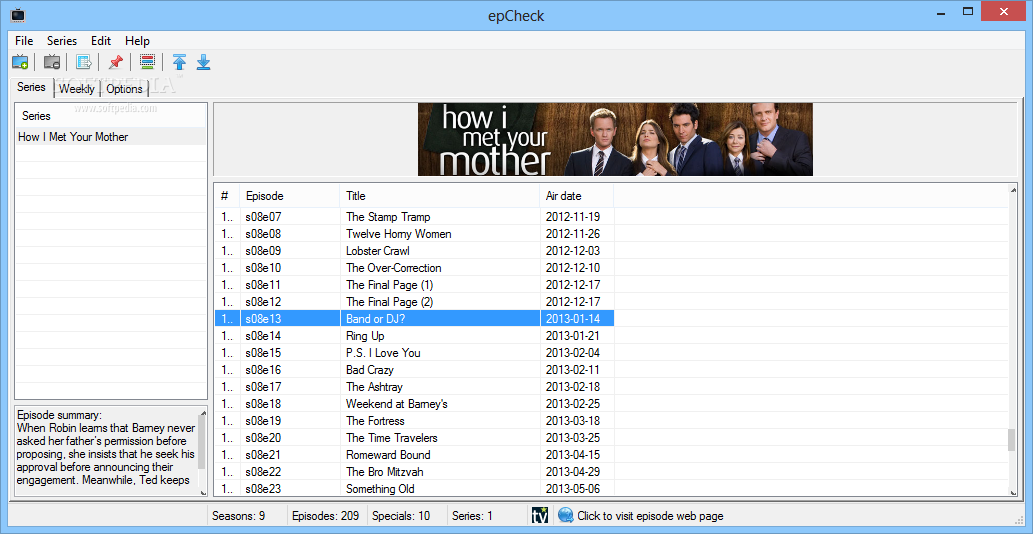The width and height of the screenshot is (1033, 534).
Task: Select 'Something Old' title
Action: 380,489
